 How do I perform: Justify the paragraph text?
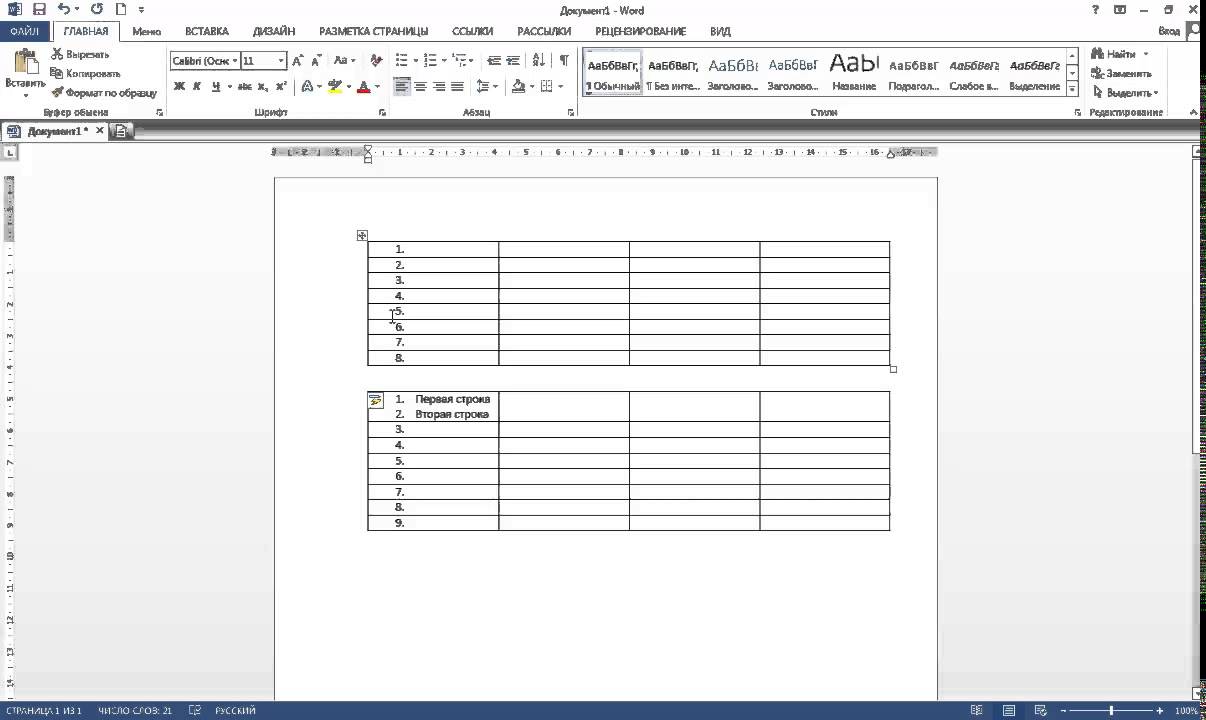click(457, 86)
